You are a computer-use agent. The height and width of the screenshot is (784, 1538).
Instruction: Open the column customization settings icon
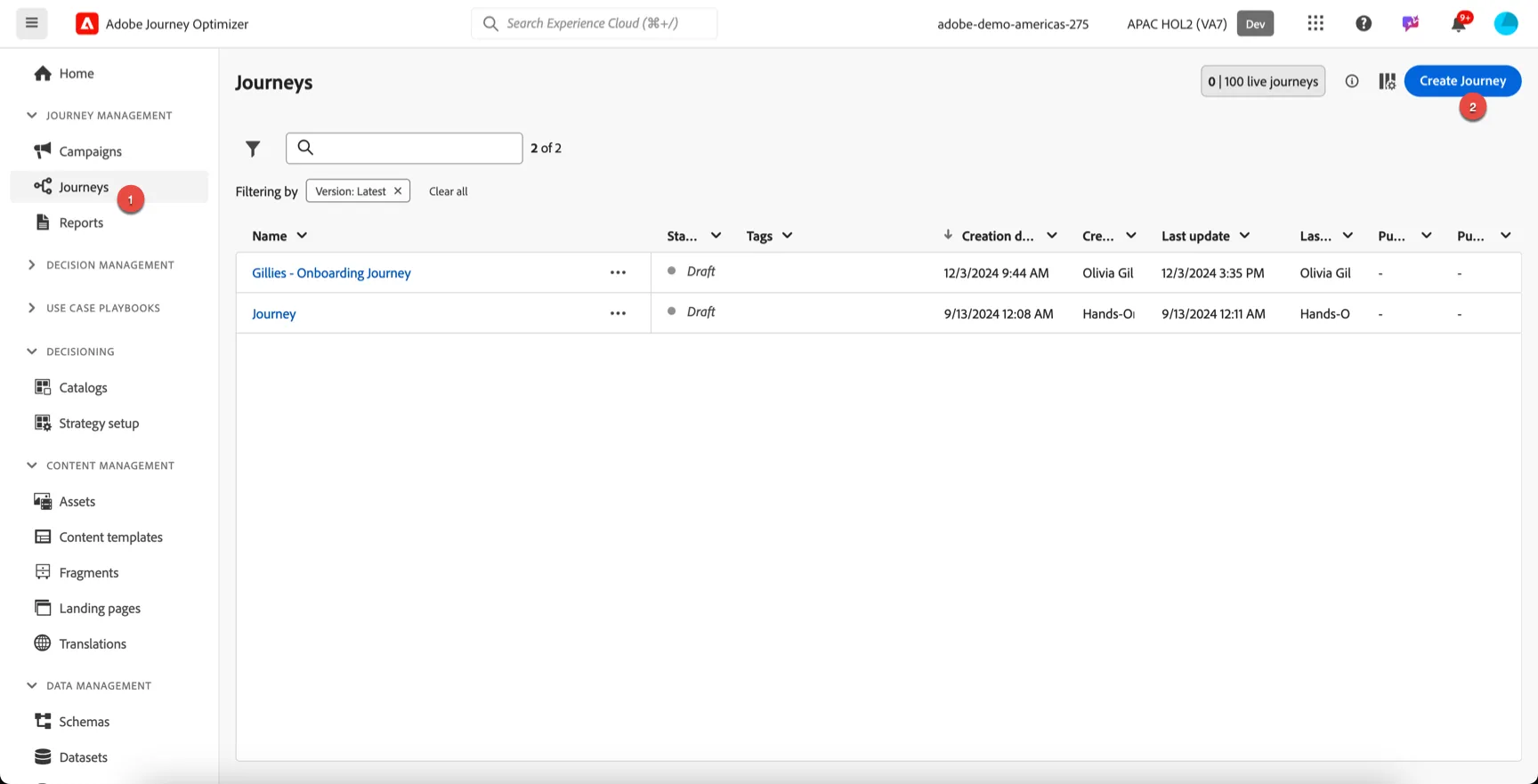[1387, 81]
